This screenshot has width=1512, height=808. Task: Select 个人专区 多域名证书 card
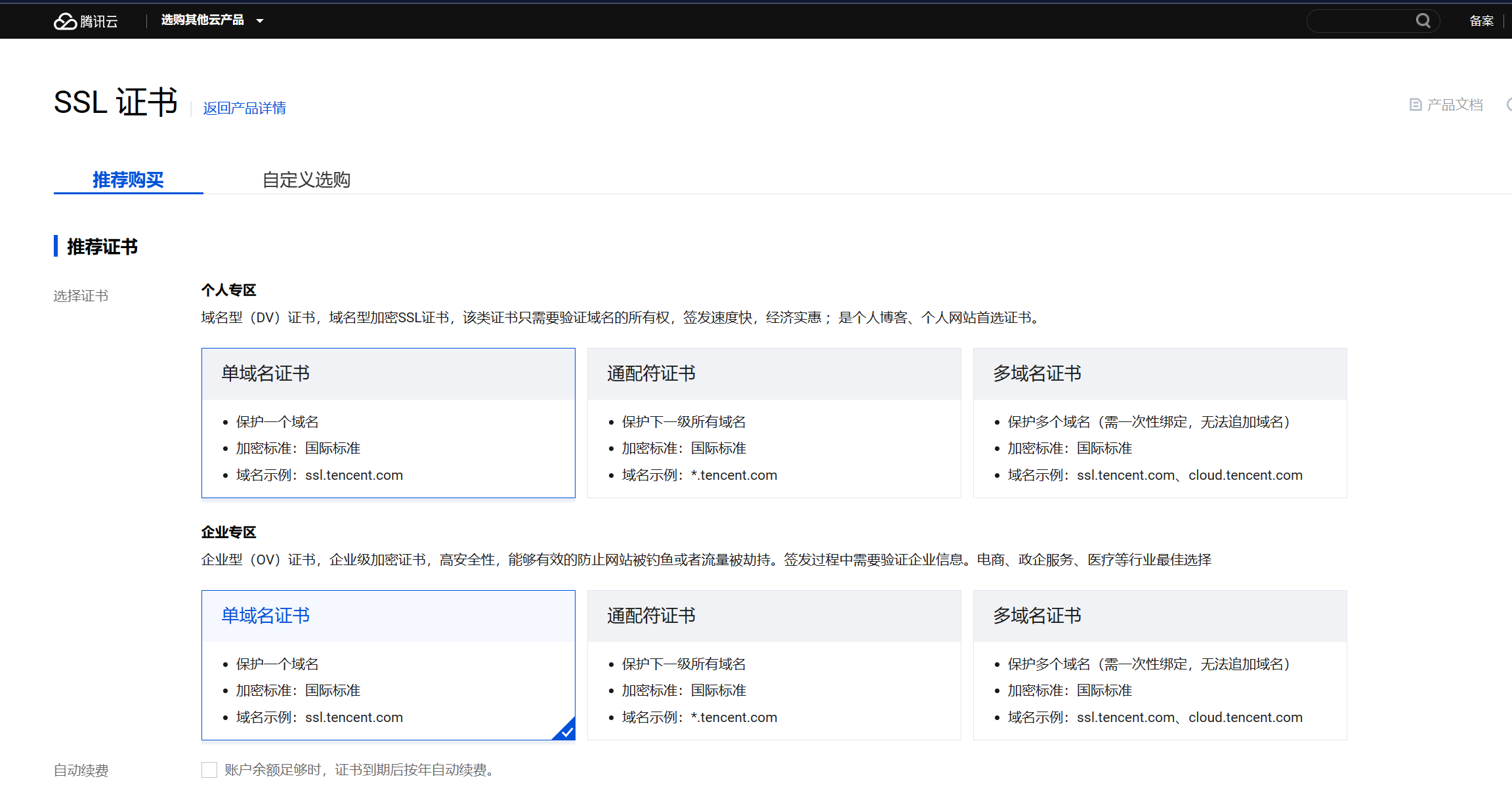1160,423
